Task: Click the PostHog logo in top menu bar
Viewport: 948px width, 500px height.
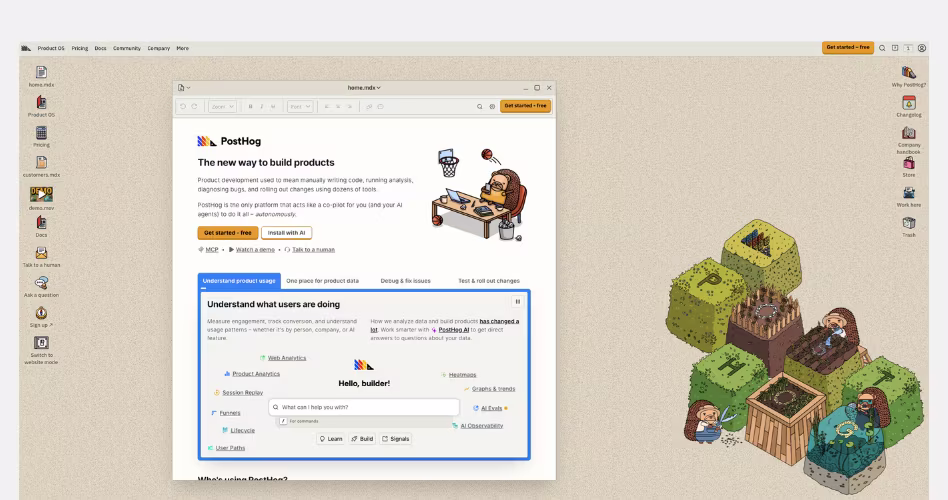Action: pos(26,48)
